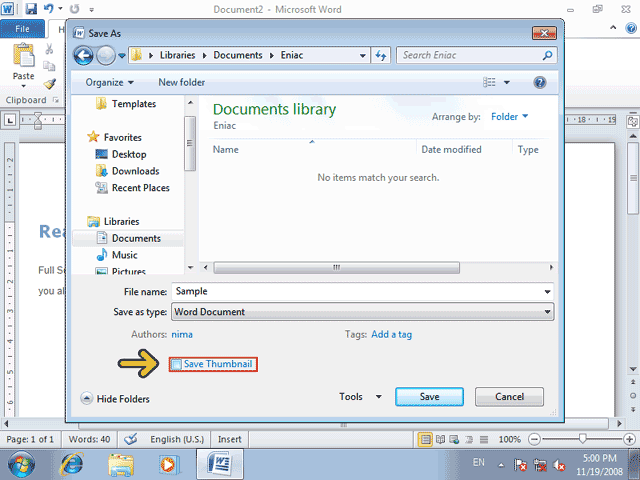Select Music under Libraries
This screenshot has height=480, width=640.
(117, 255)
